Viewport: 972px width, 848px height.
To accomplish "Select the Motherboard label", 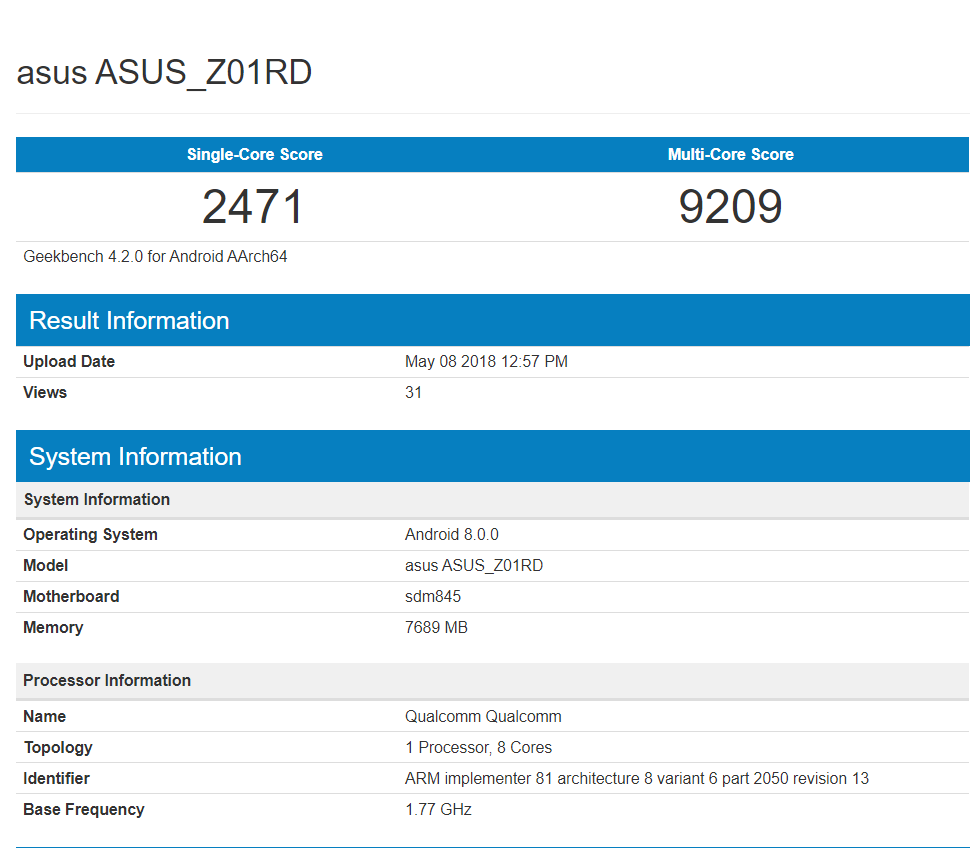I will [x=71, y=596].
